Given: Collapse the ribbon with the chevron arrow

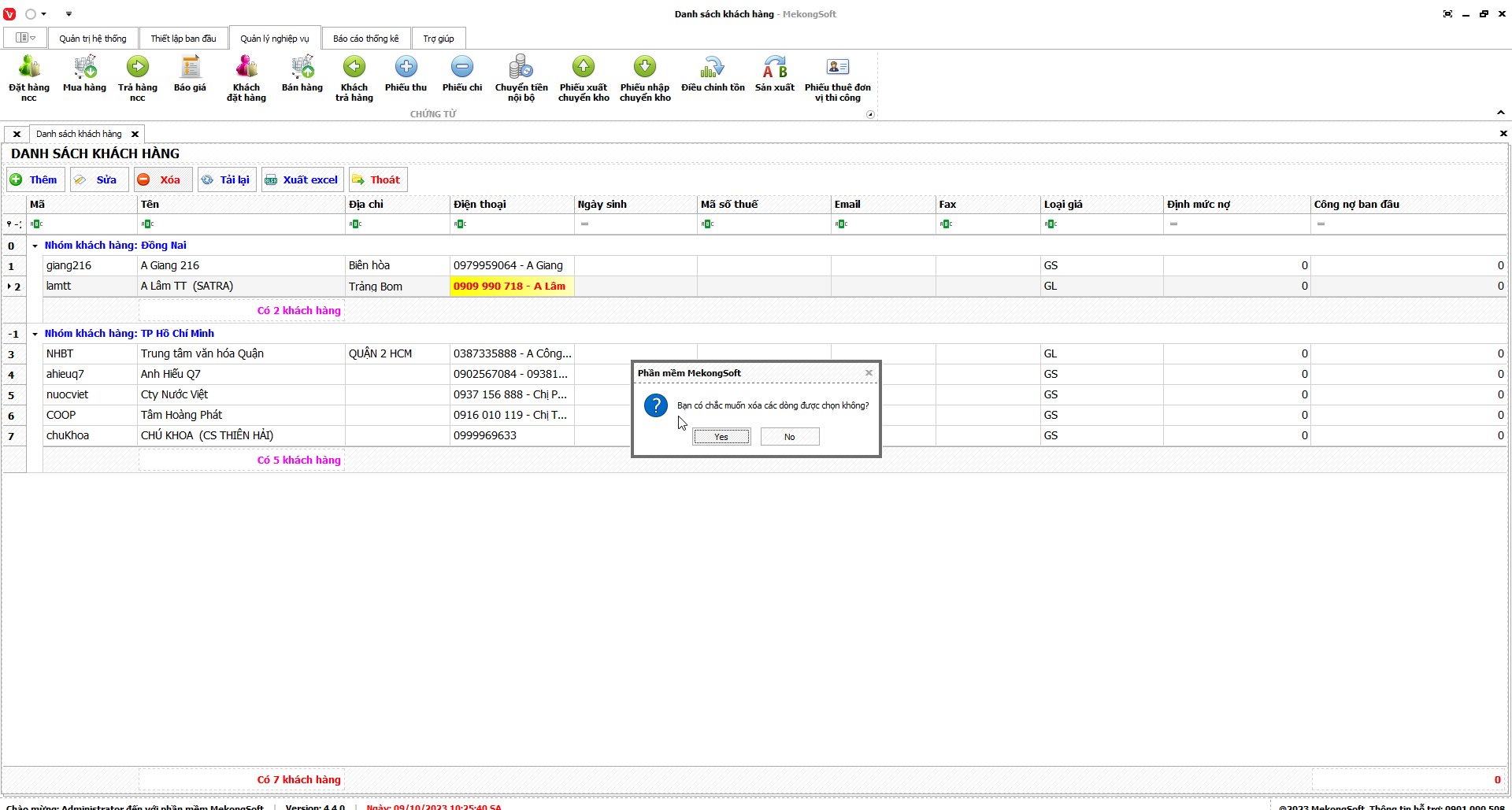Looking at the screenshot, I should [x=1501, y=113].
